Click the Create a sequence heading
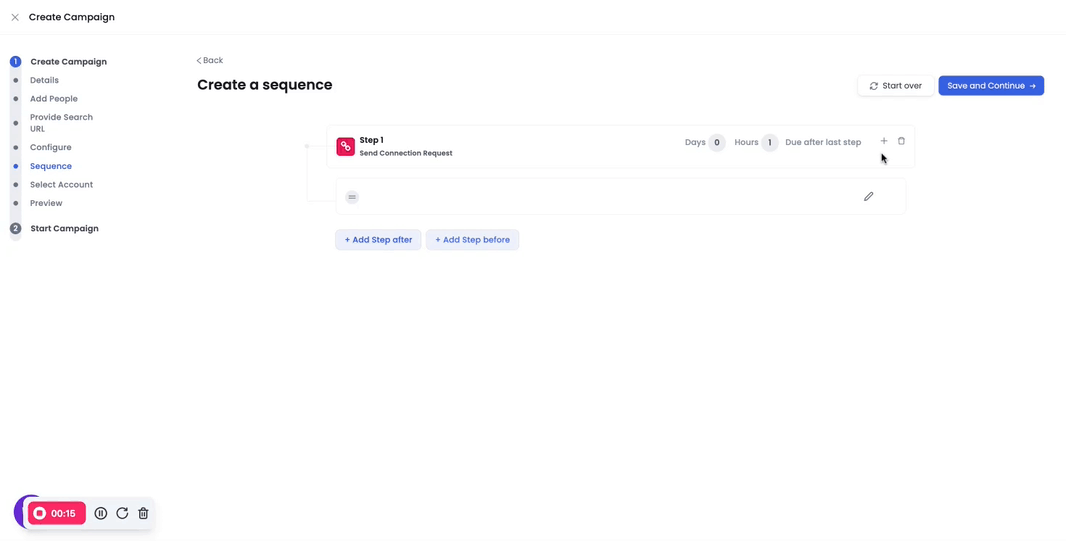1066x541 pixels. [x=264, y=85]
